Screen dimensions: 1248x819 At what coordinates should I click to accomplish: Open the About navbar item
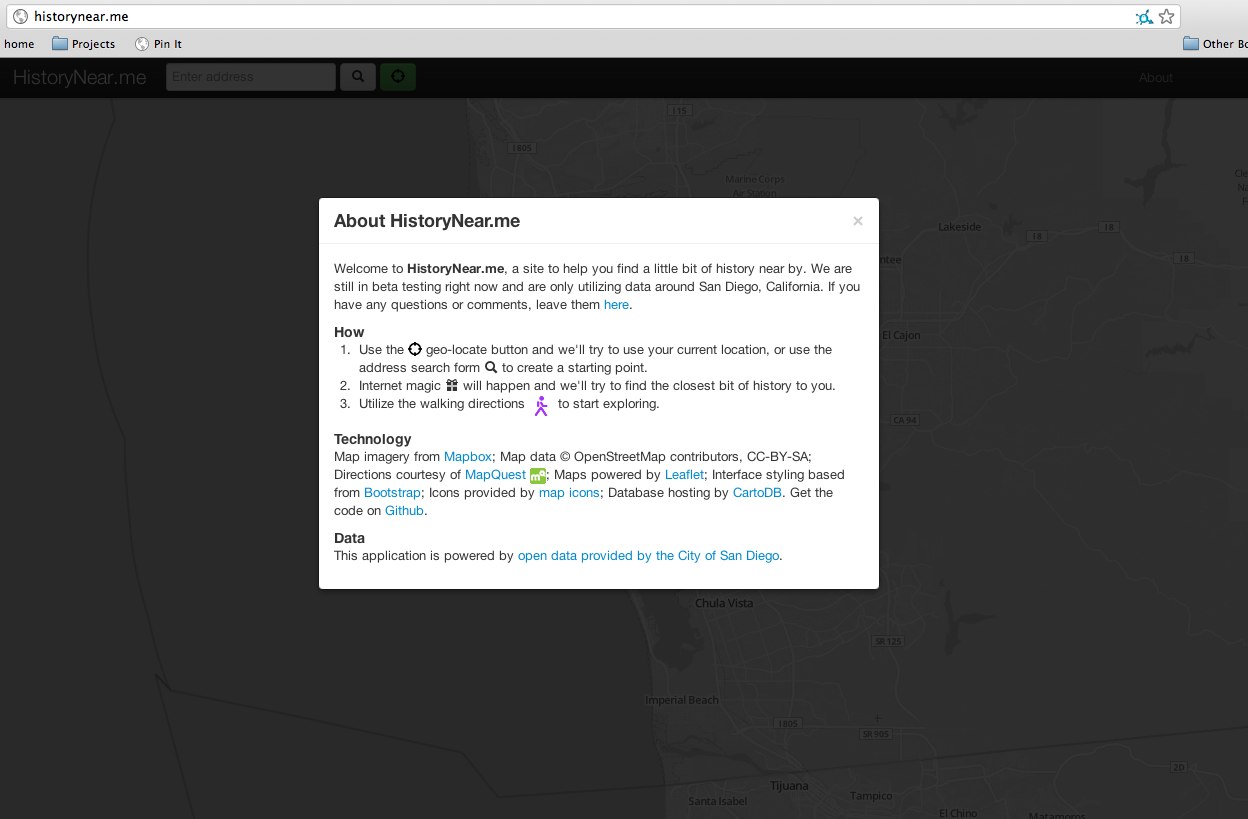[x=1156, y=77]
